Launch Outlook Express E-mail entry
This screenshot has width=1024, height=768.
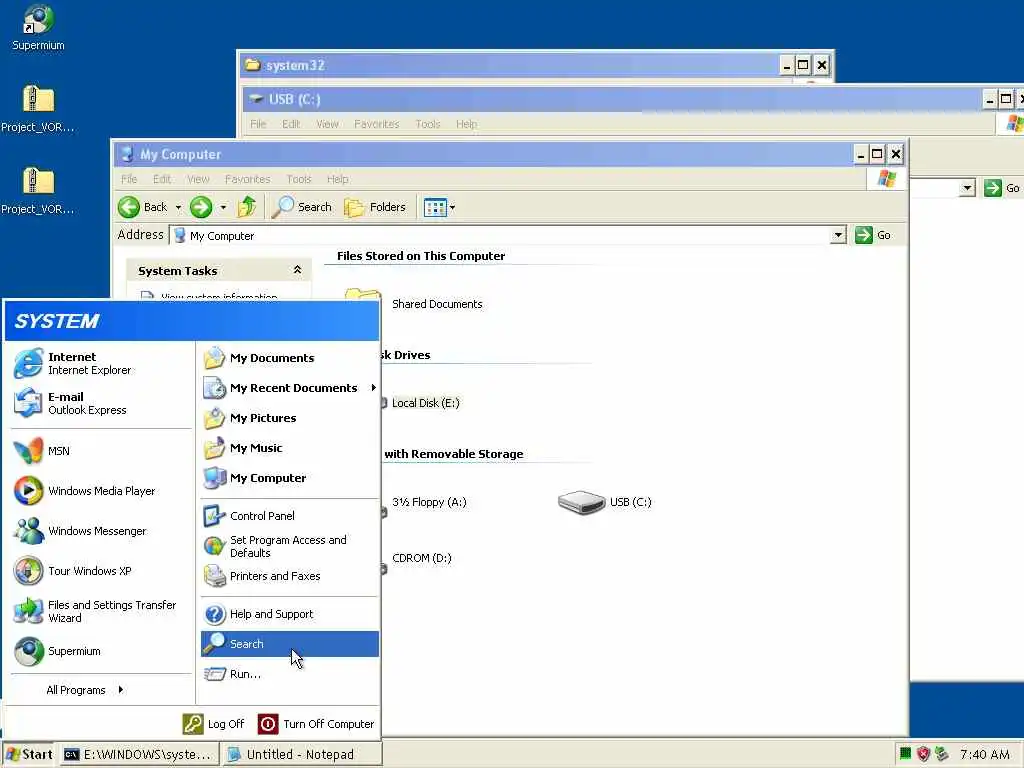(x=101, y=404)
